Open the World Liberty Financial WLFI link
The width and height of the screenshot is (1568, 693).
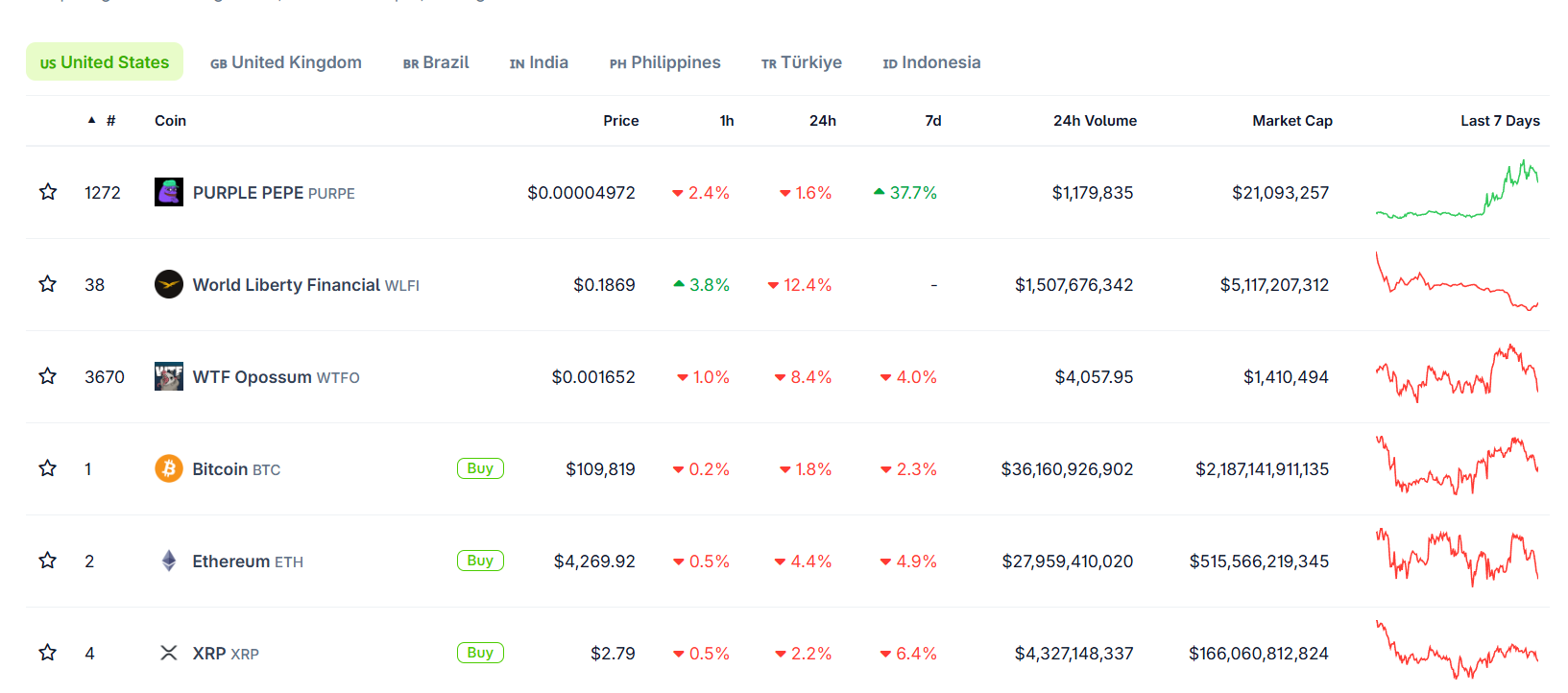306,285
